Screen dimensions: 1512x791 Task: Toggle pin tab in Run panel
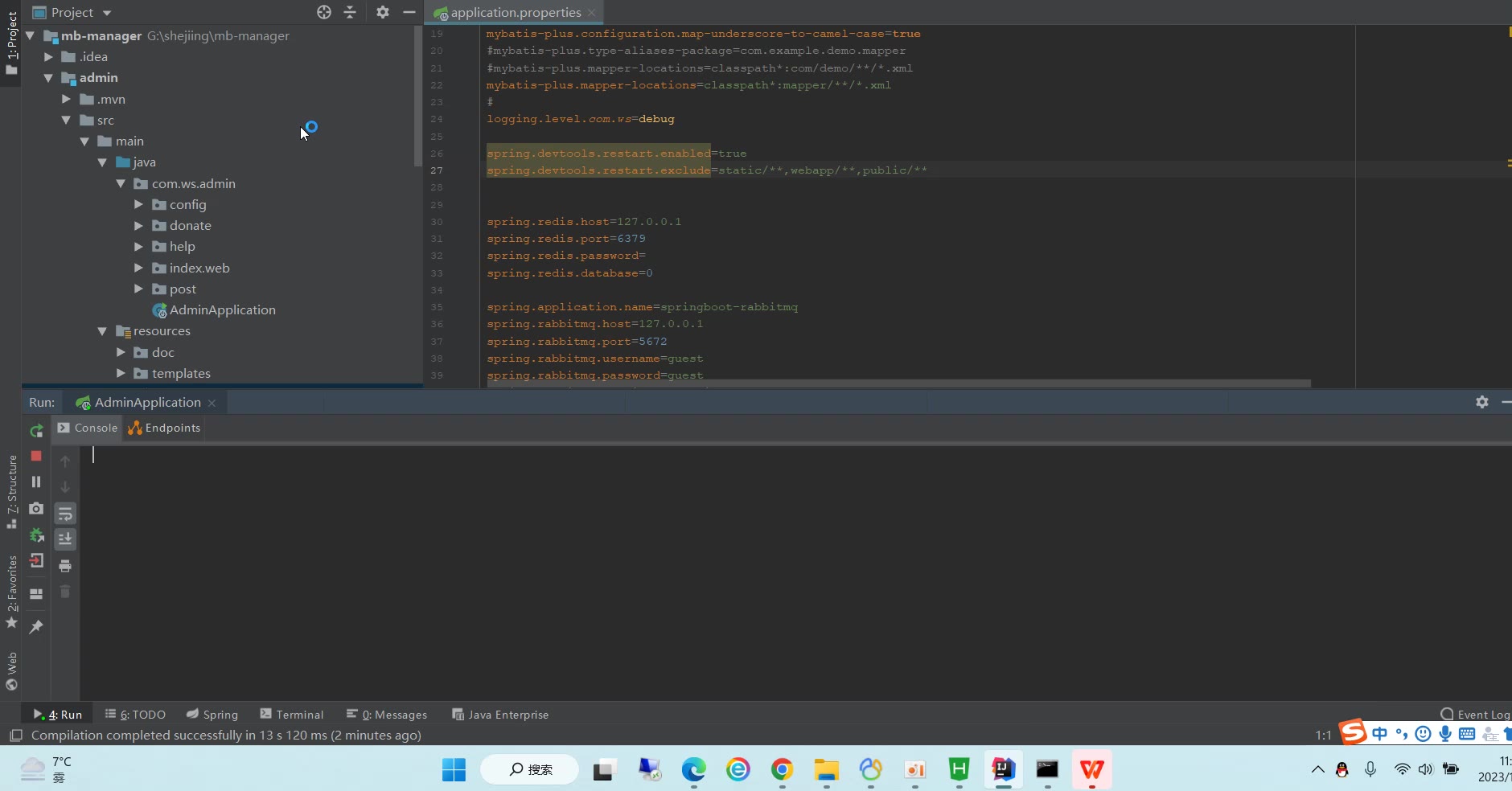click(x=36, y=626)
